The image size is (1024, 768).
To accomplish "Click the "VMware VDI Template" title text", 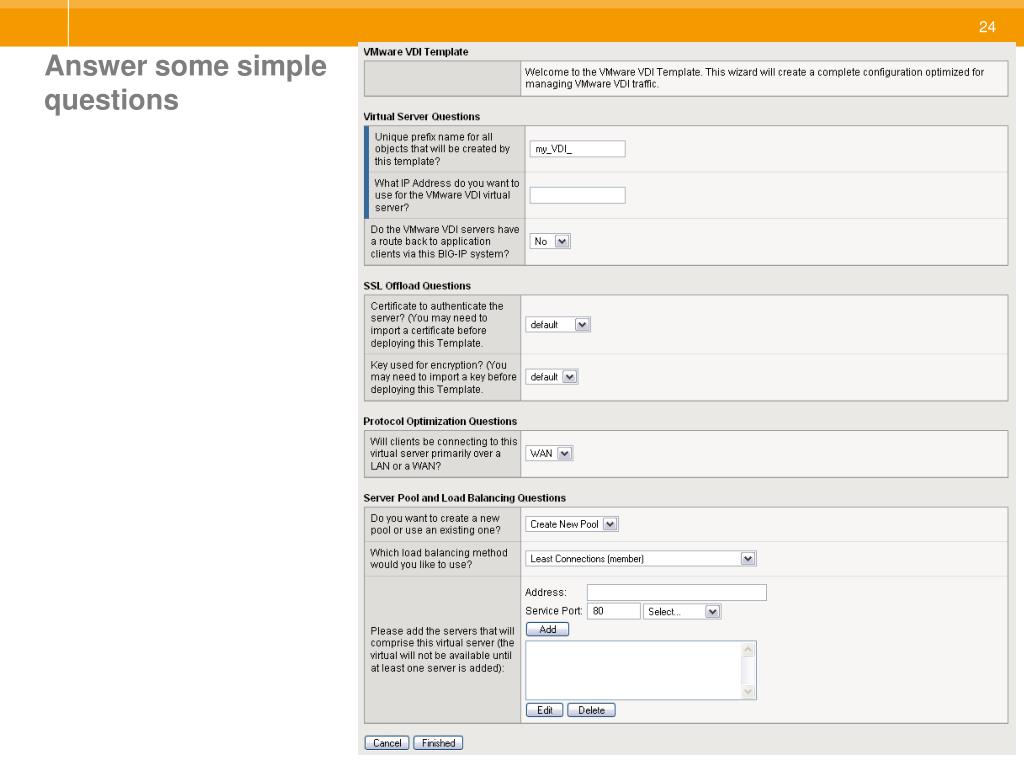I will (x=415, y=52).
